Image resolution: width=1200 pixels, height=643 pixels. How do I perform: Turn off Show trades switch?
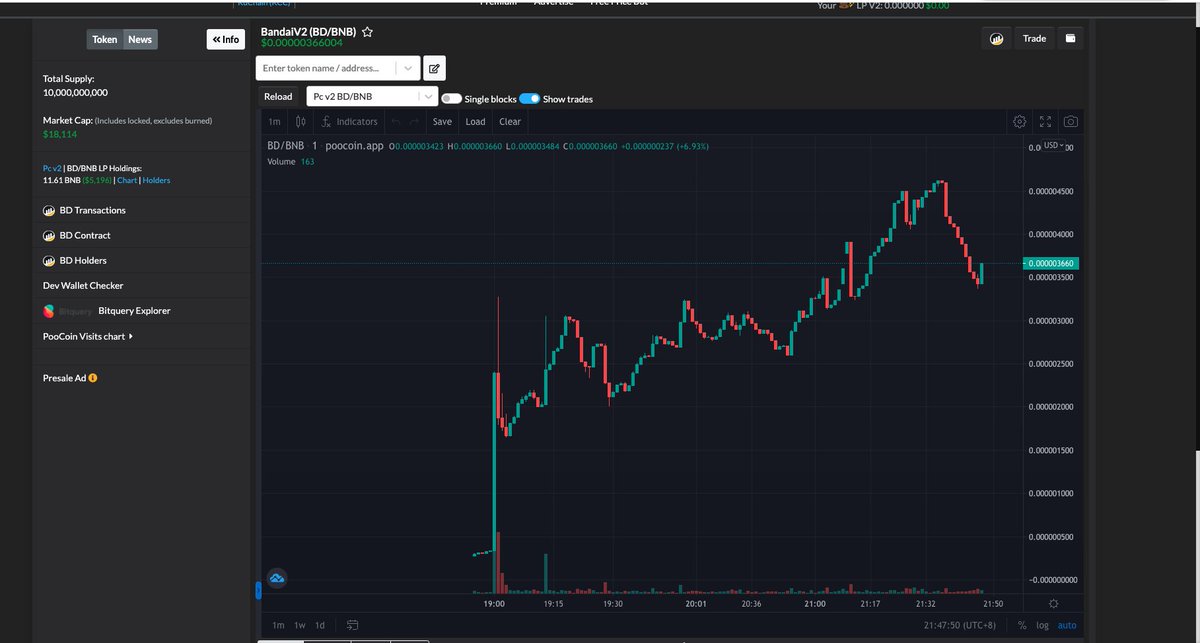pyautogui.click(x=530, y=99)
